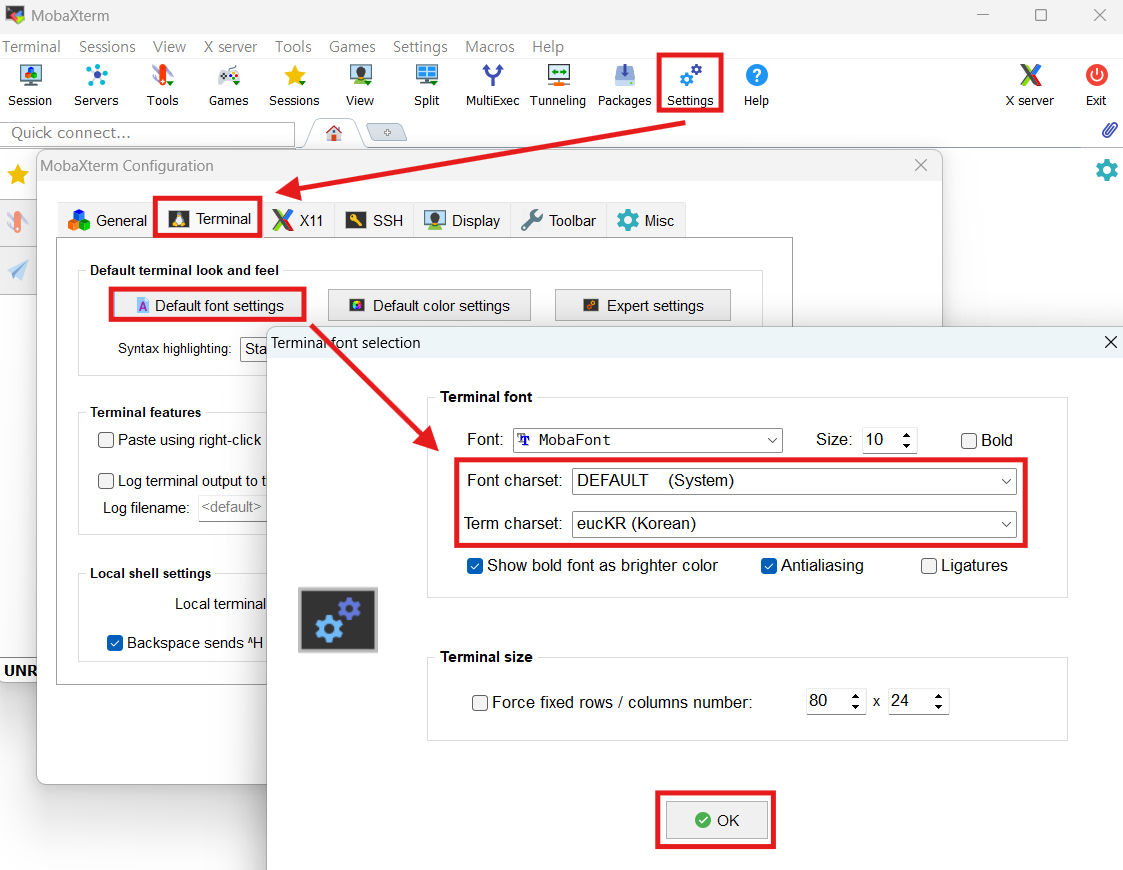Toggle the Bold font checkbox
This screenshot has width=1123, height=870.
click(968, 440)
